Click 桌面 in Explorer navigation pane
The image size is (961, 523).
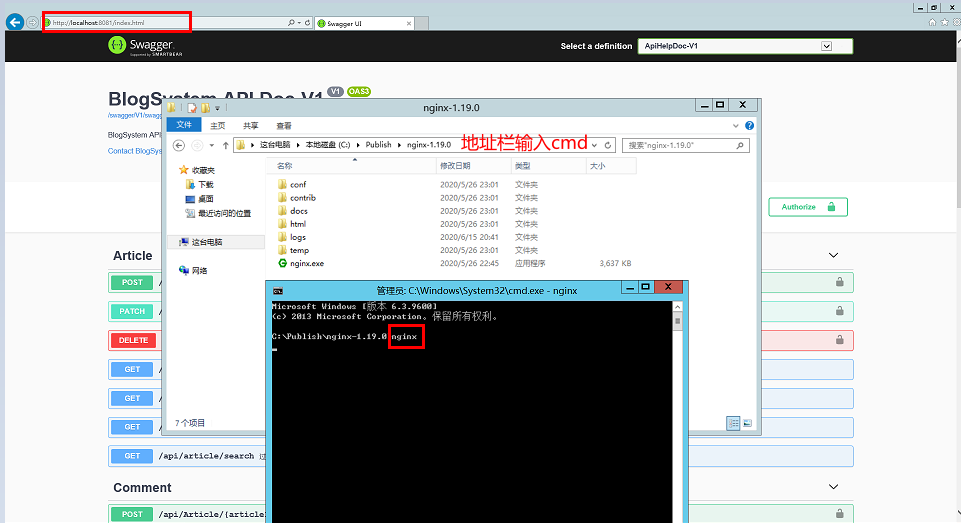(205, 199)
